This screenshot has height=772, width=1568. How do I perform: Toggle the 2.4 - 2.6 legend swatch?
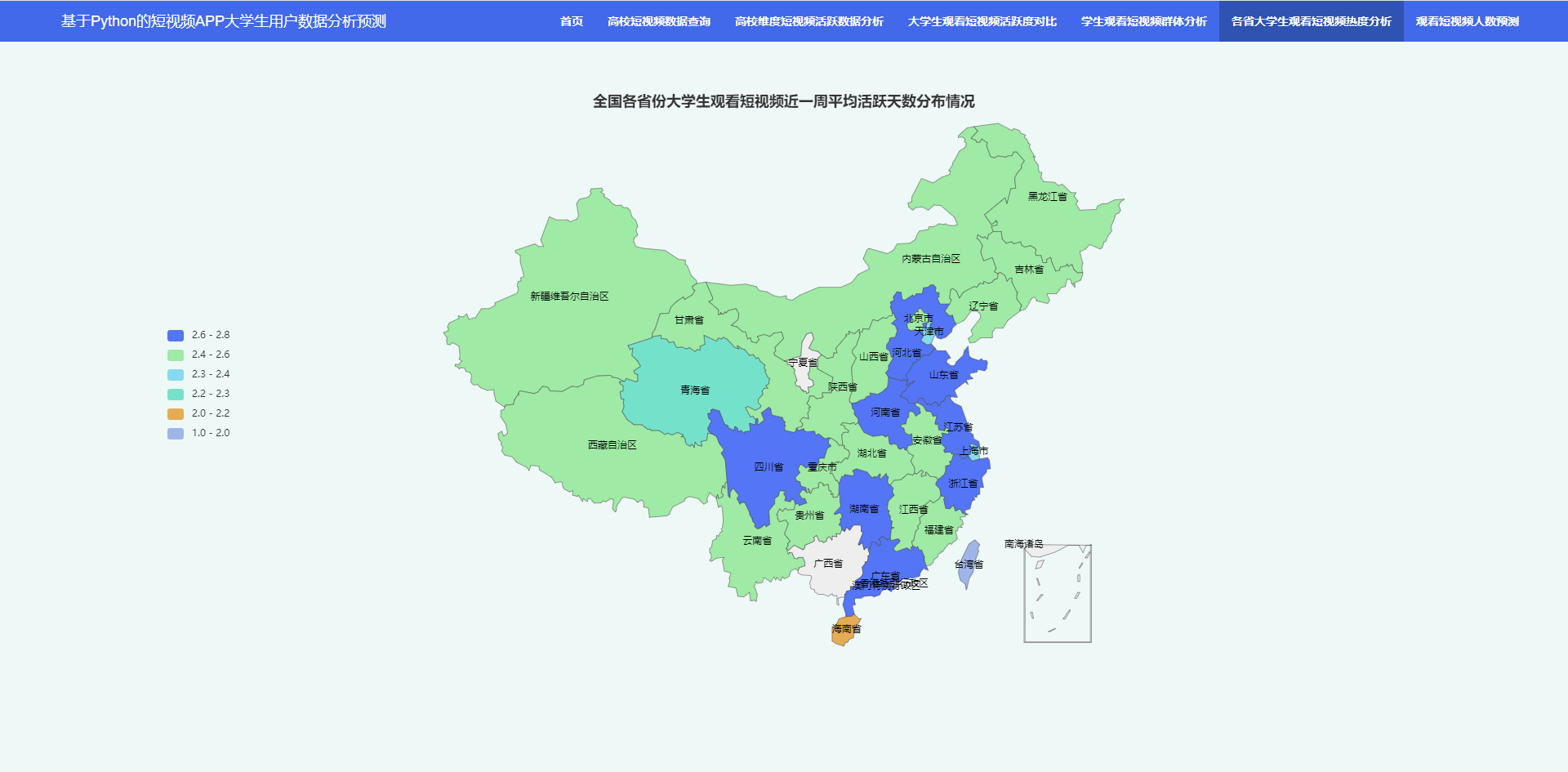click(176, 355)
